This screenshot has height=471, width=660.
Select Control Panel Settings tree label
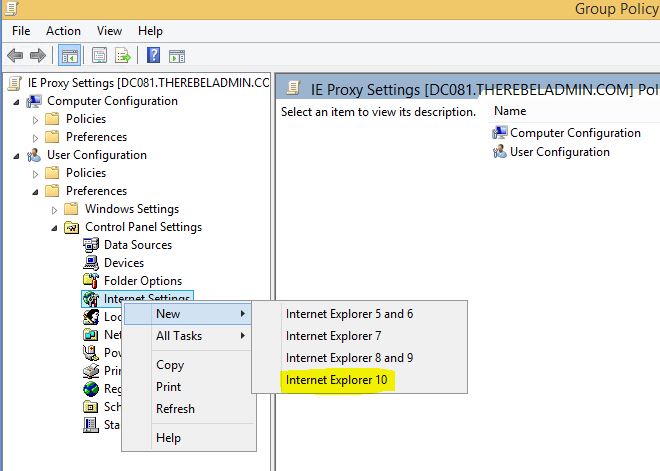(x=143, y=227)
